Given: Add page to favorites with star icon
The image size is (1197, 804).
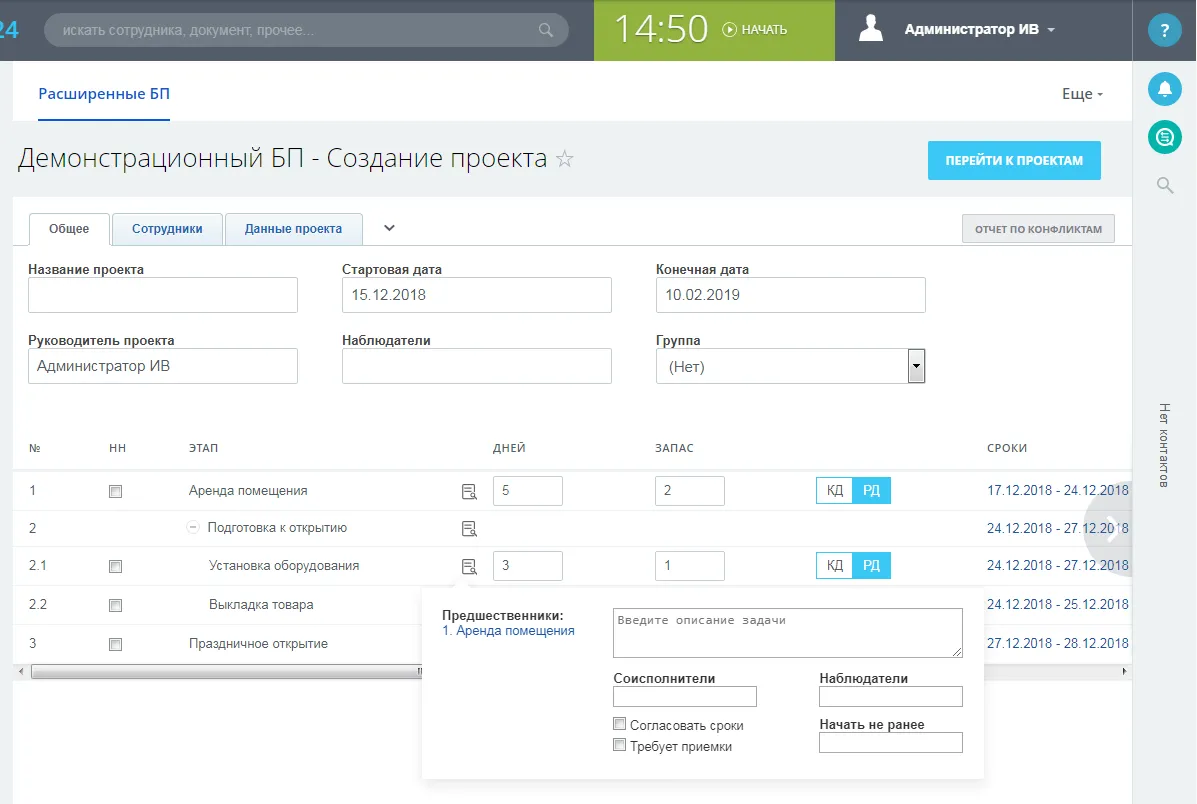Looking at the screenshot, I should point(565,159).
